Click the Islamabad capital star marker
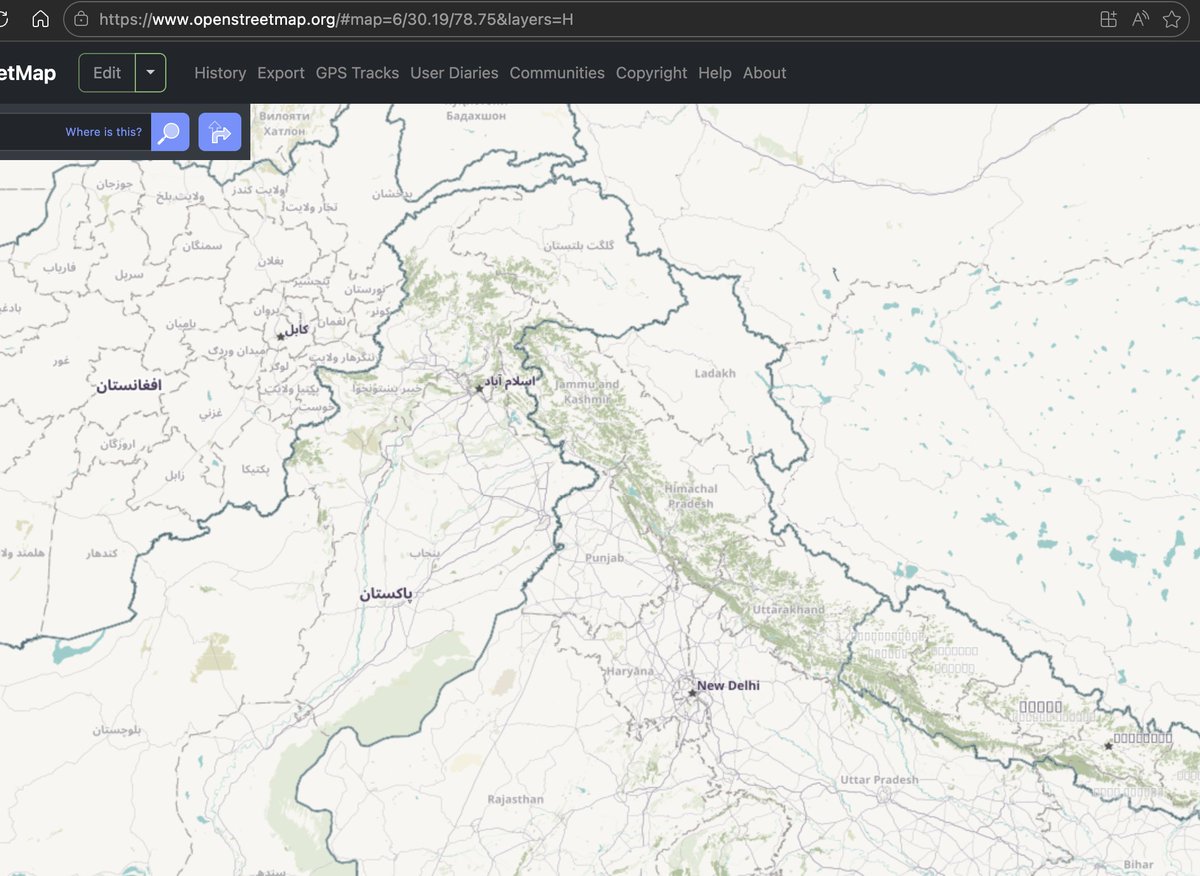Viewport: 1200px width, 876px height. [x=479, y=388]
